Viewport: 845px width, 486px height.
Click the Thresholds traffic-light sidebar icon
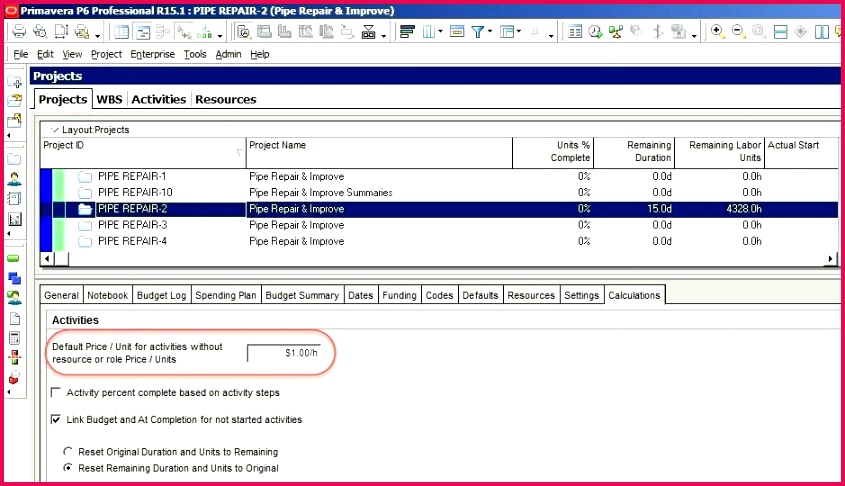15,357
